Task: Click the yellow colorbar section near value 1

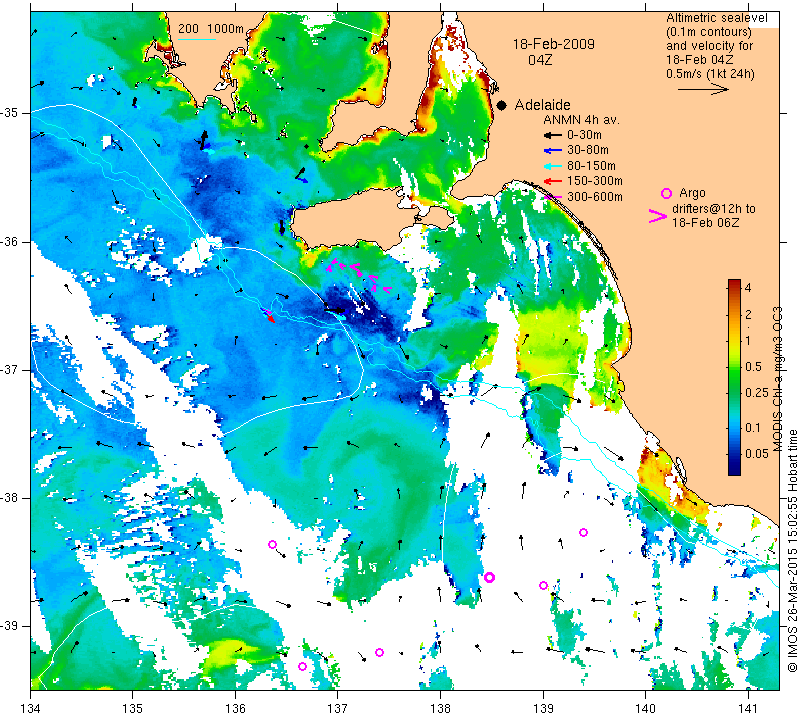Action: [734, 340]
